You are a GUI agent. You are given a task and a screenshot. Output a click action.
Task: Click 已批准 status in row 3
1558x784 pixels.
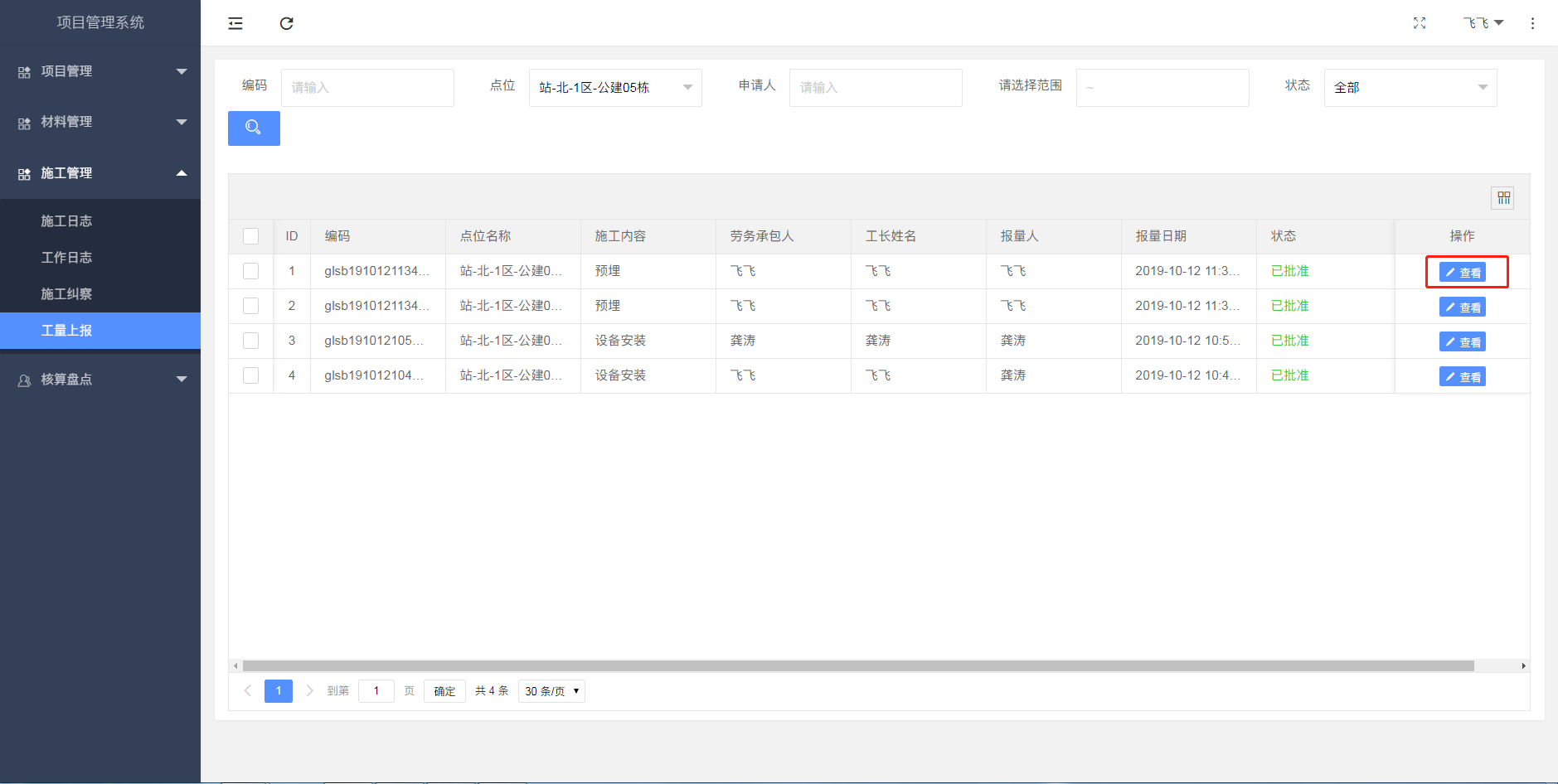(1290, 341)
